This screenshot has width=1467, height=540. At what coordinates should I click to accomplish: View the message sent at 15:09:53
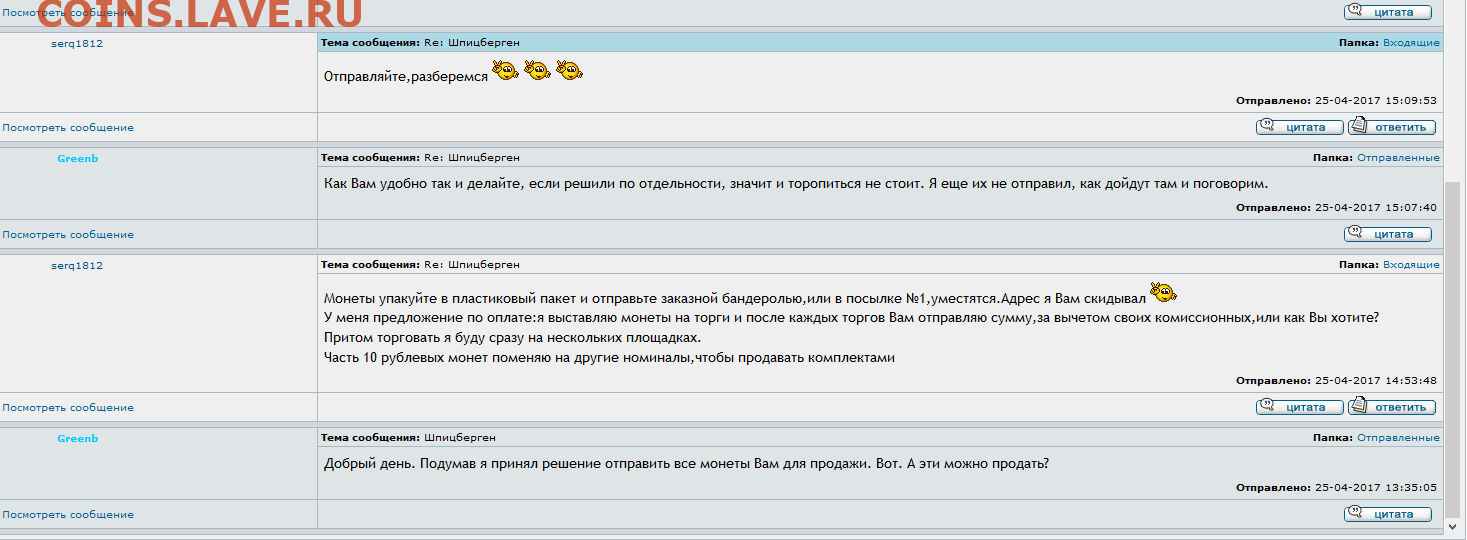pyautogui.click(x=68, y=128)
